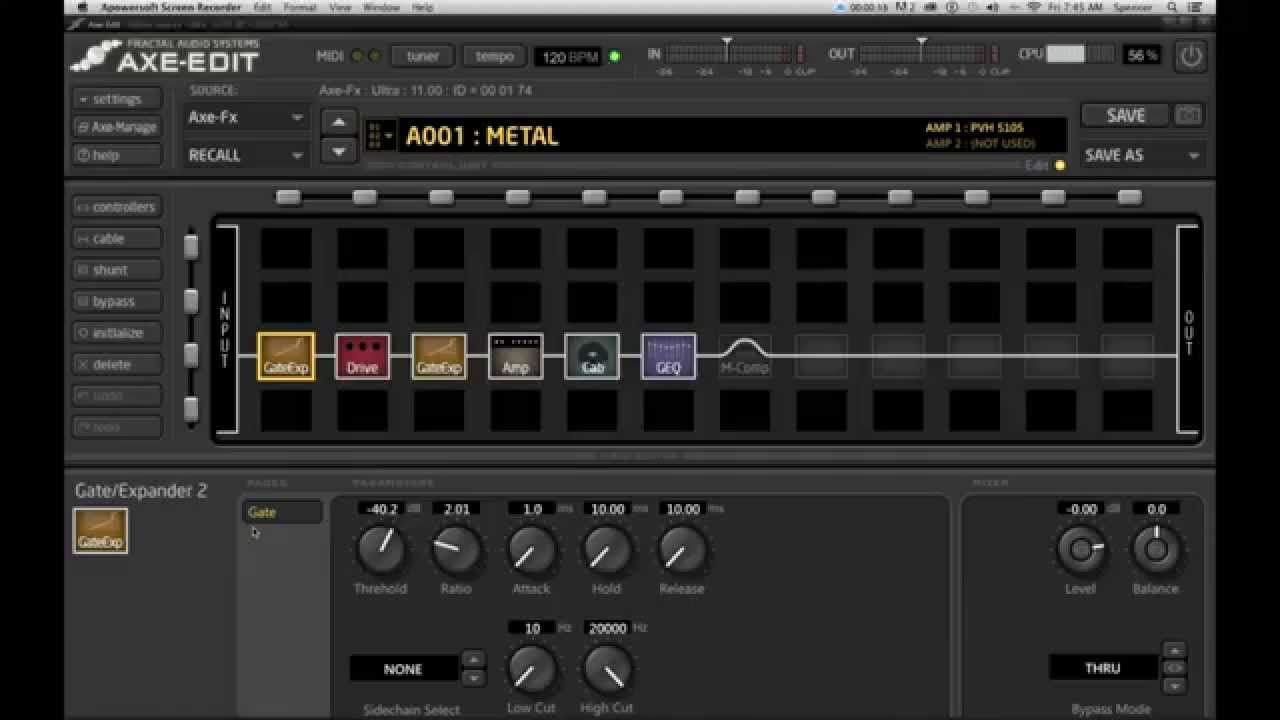Click Sidechain Select up arrow
The height and width of the screenshot is (720, 1280).
point(473,659)
